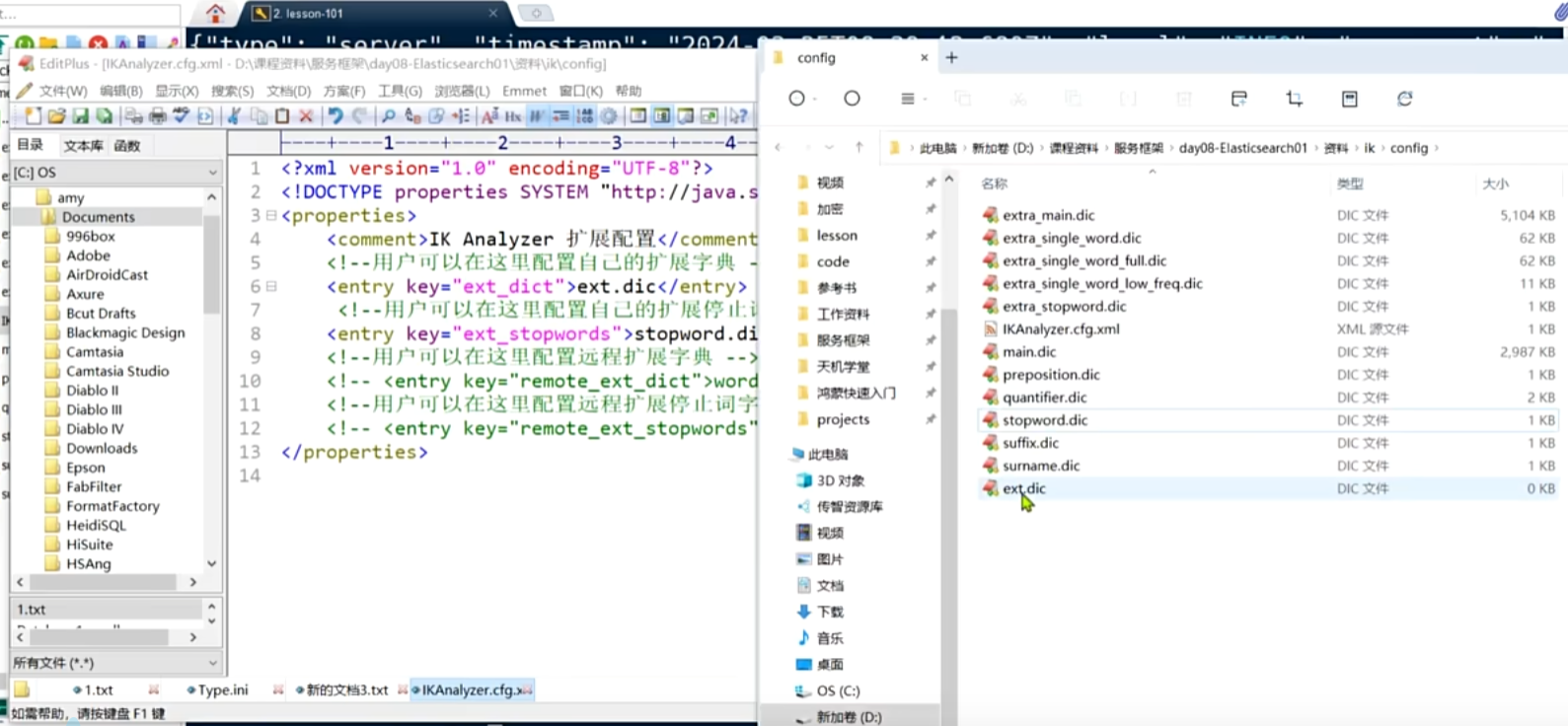Switch to the 函数 side tab

tap(127, 145)
